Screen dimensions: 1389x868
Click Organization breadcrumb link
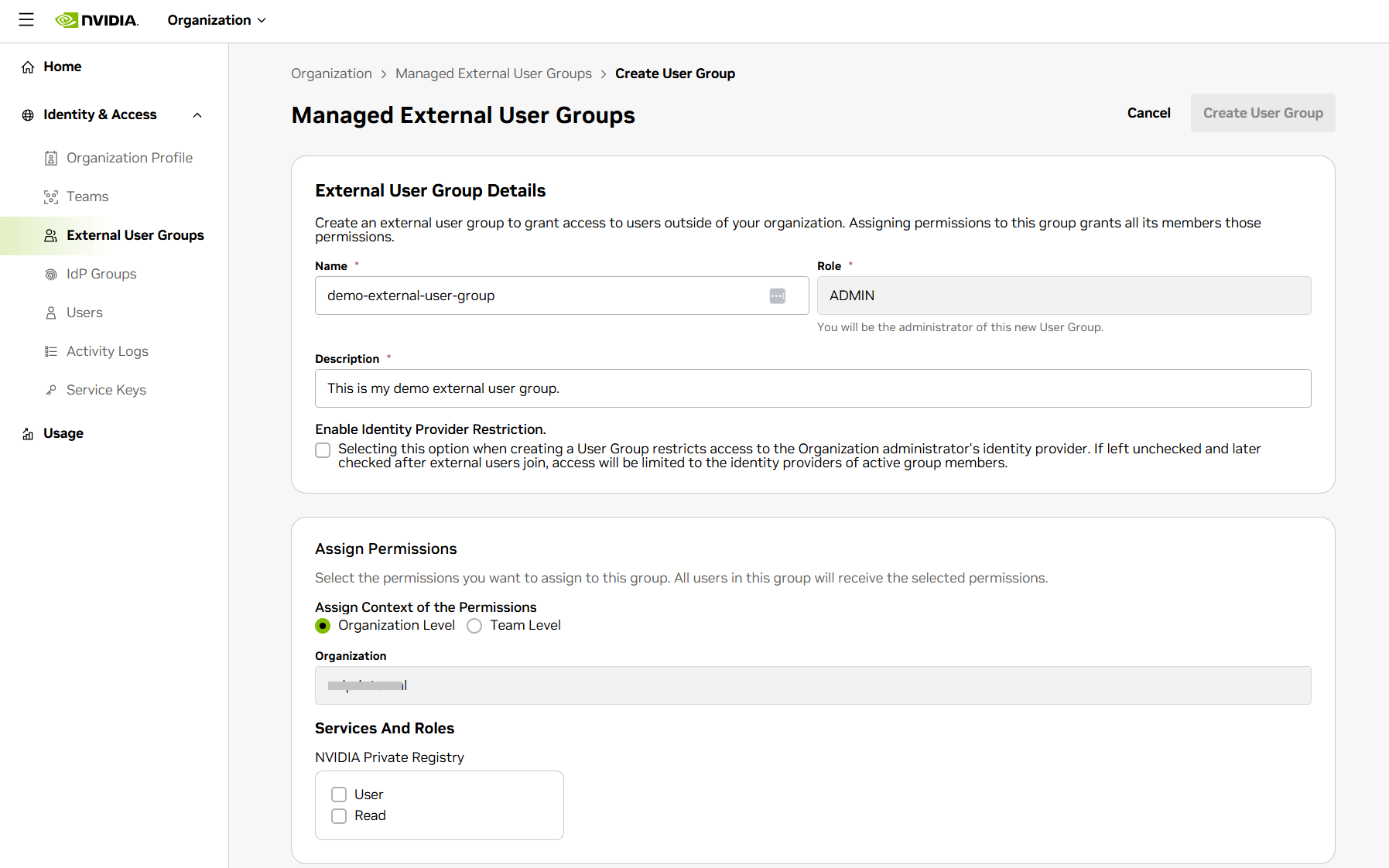click(331, 73)
